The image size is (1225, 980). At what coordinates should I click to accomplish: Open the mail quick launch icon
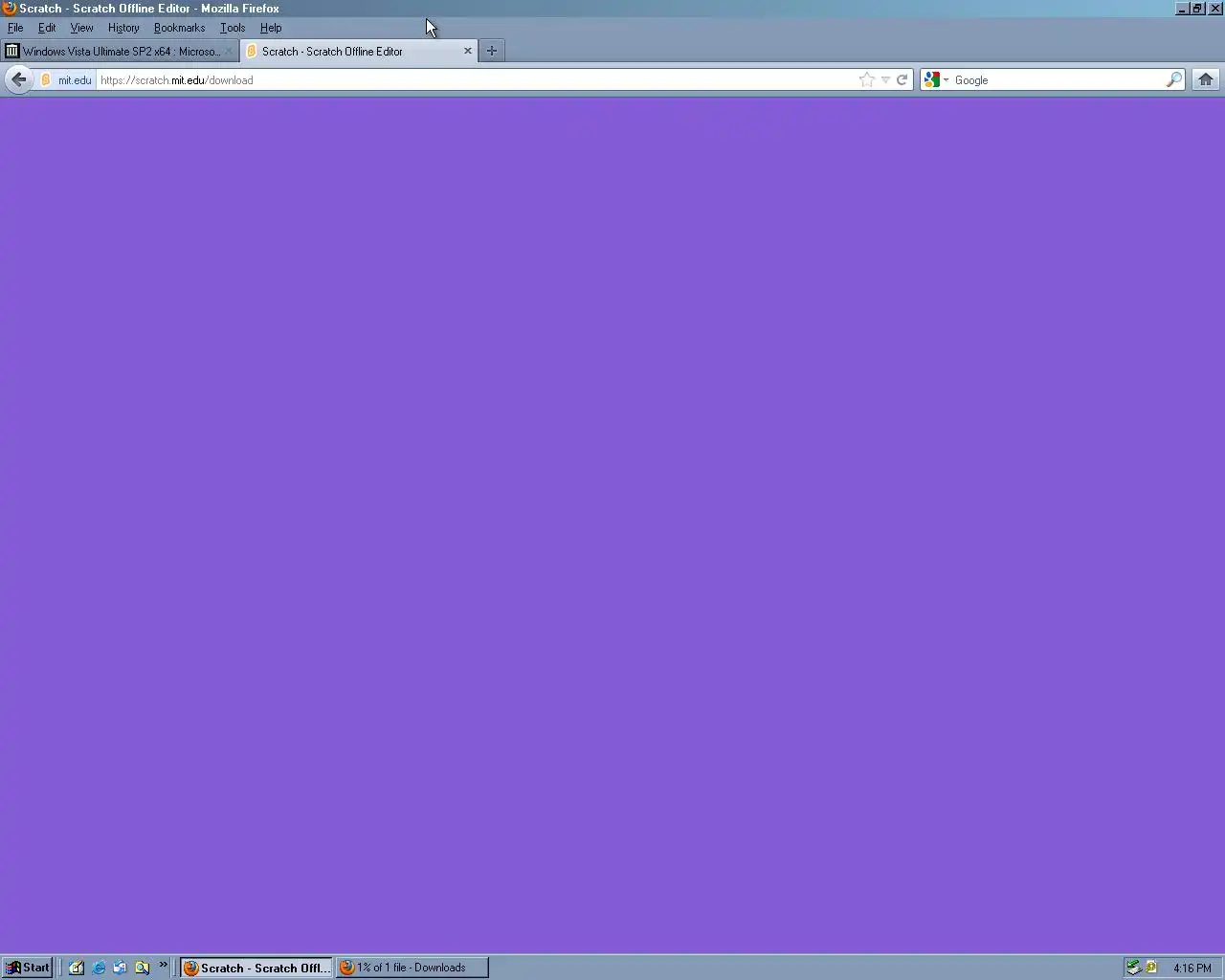120,968
